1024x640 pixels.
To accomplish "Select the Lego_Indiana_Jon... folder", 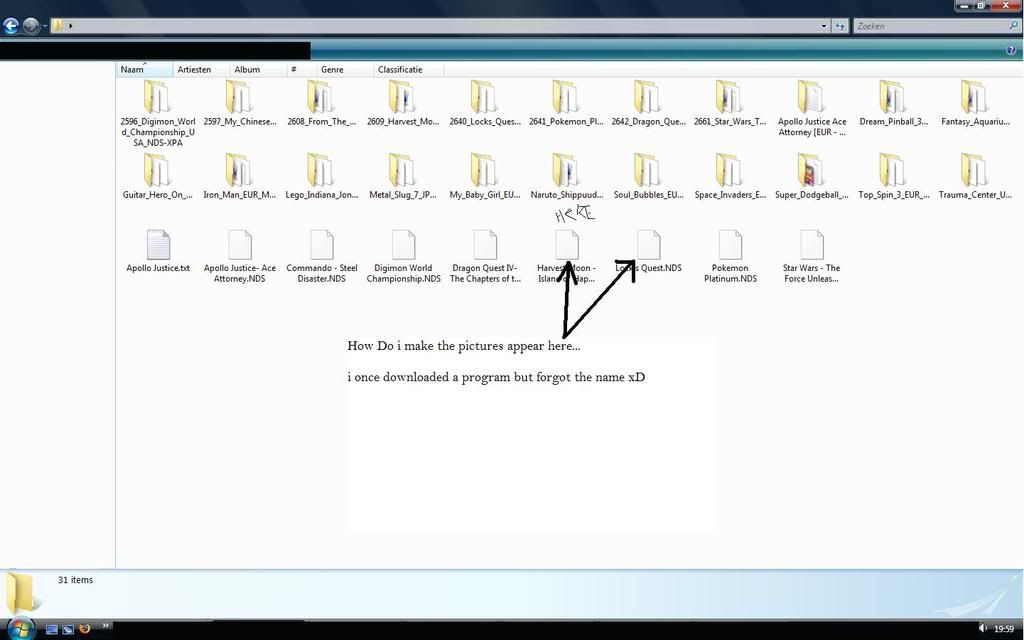I will point(321,176).
